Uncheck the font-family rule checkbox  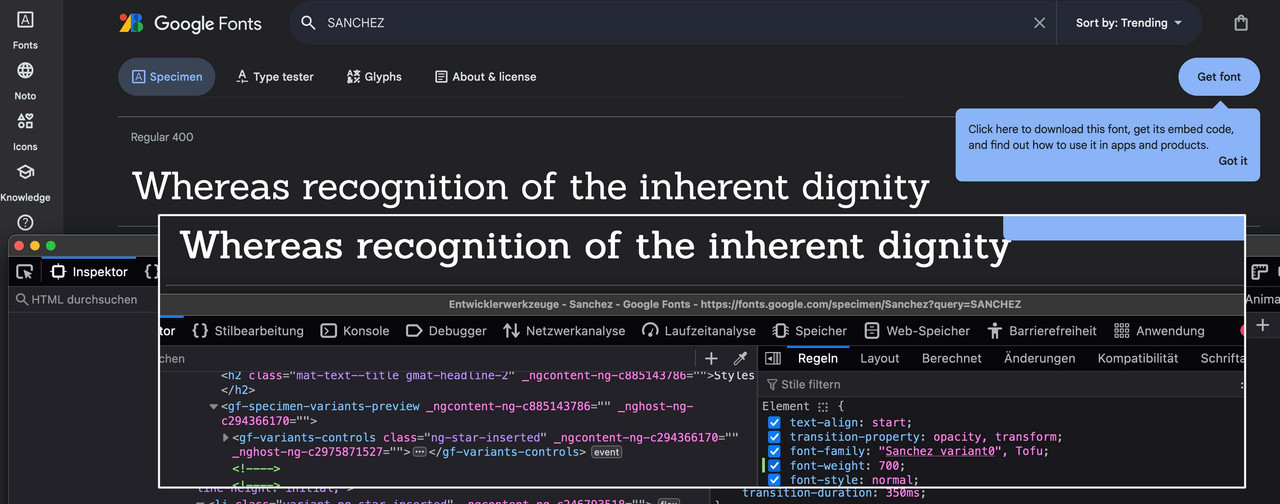click(774, 451)
